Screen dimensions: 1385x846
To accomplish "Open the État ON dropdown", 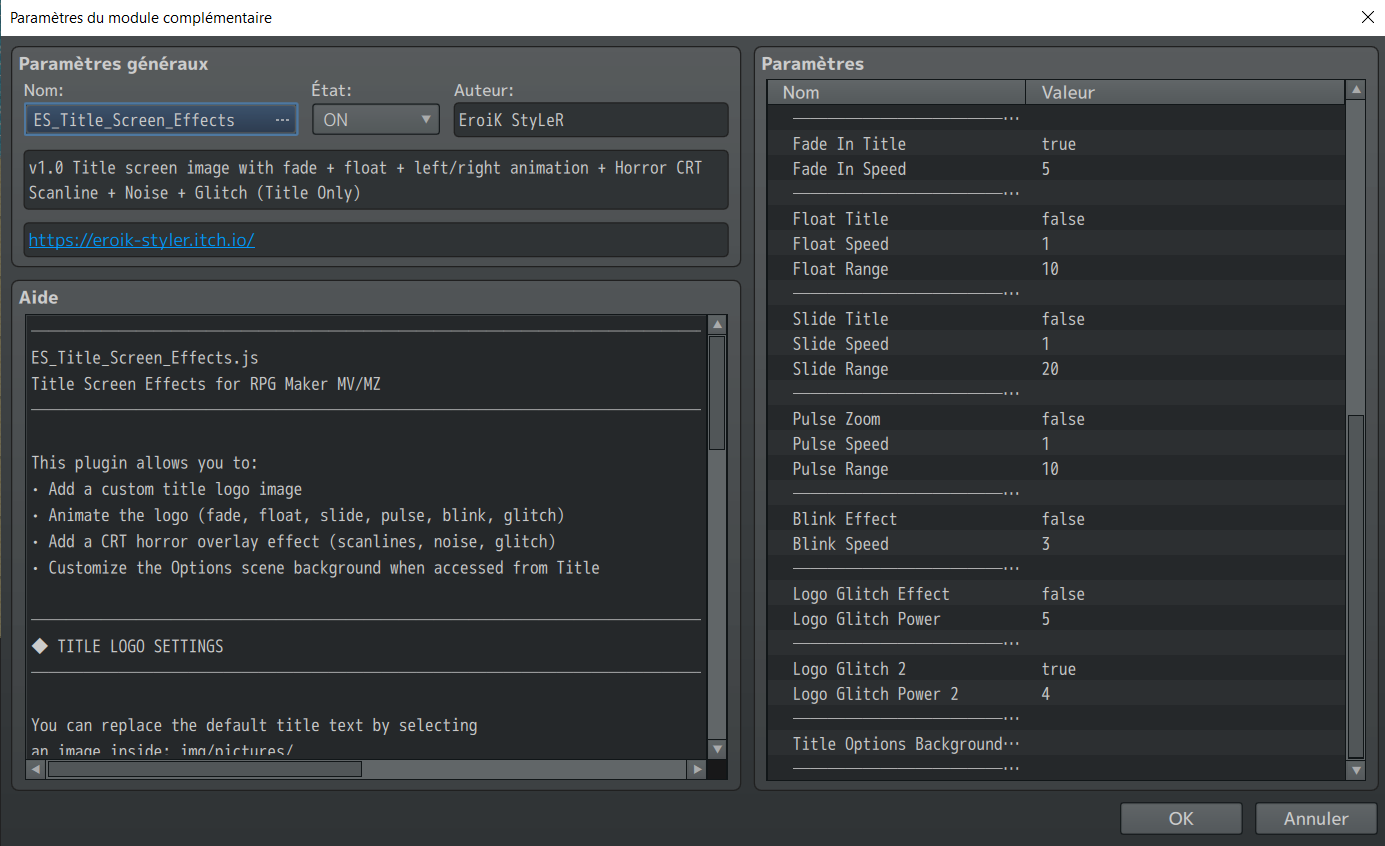I will coord(376,120).
